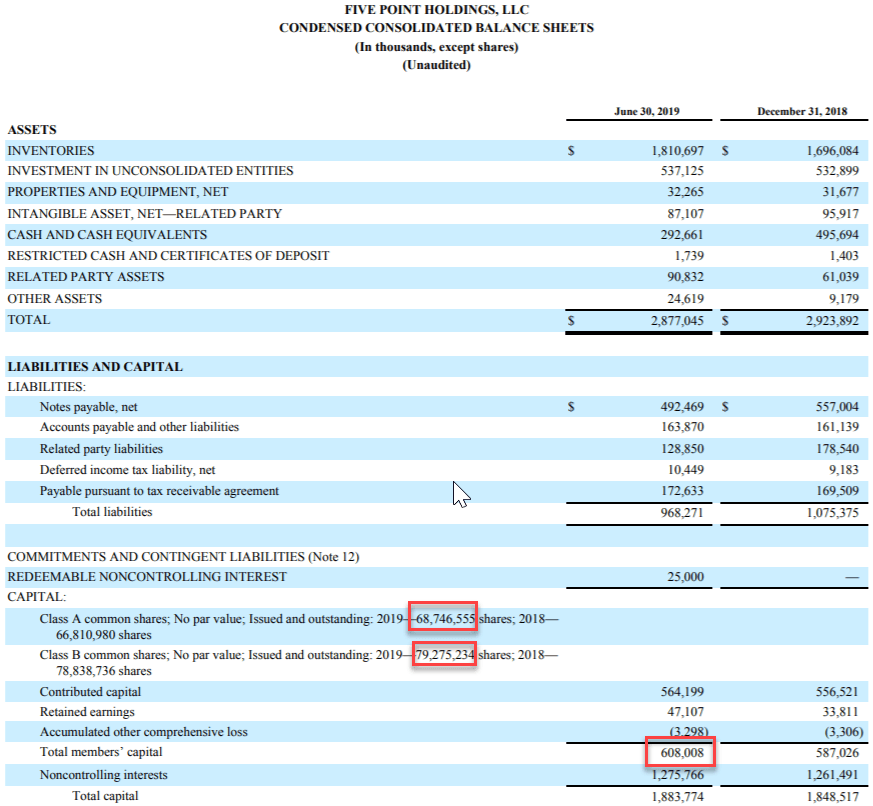
Task: Click LIABILITIES AND CAPITAL heading
Action: pos(95,367)
